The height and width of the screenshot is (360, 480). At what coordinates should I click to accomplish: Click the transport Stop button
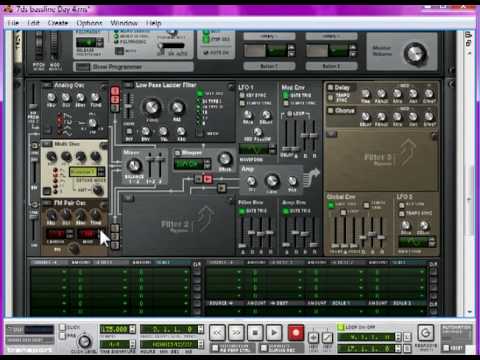point(255,333)
